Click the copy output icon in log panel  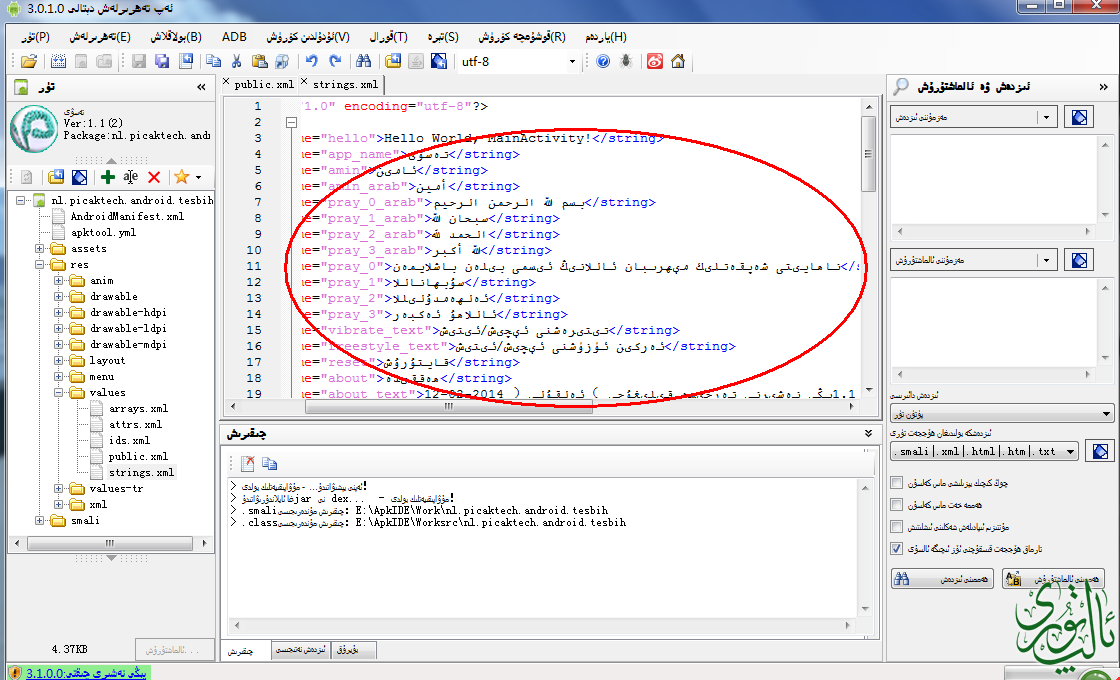pos(269,464)
